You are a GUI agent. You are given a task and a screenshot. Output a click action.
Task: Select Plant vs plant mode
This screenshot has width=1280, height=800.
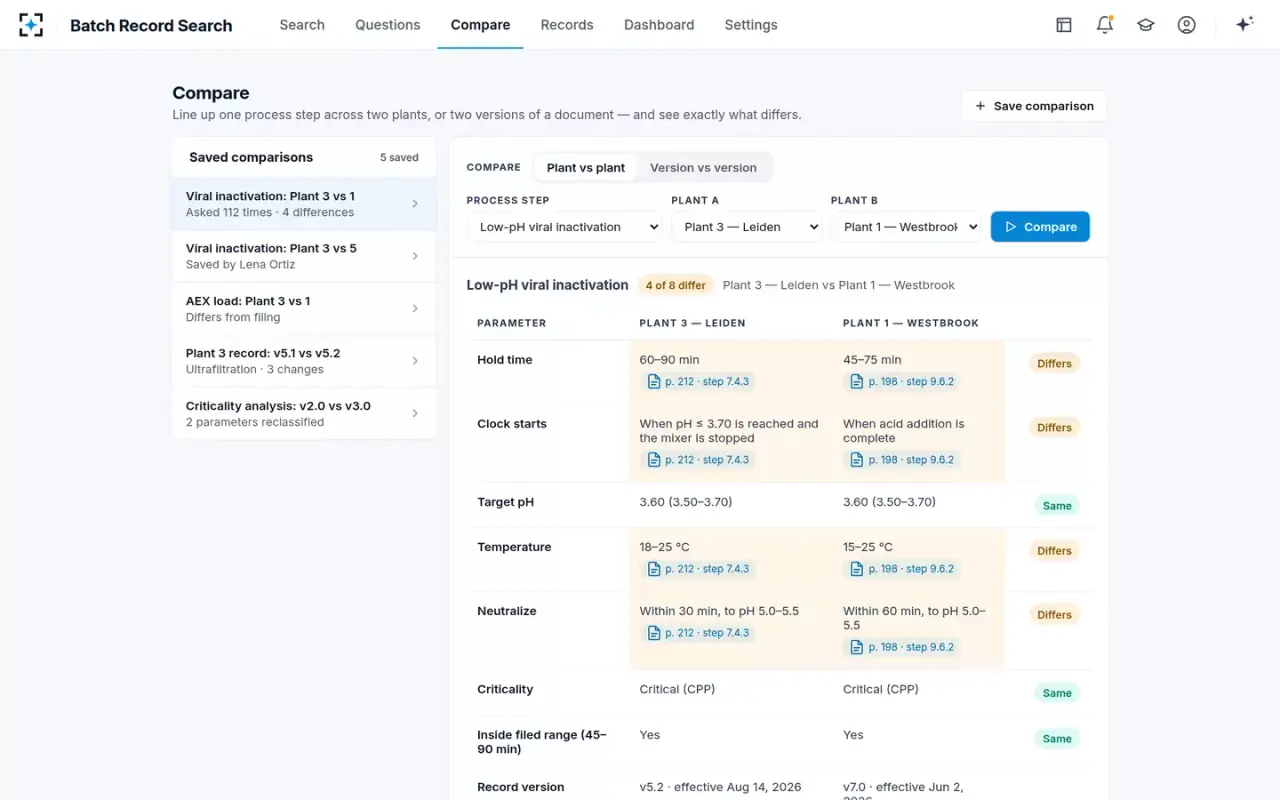[x=586, y=168]
